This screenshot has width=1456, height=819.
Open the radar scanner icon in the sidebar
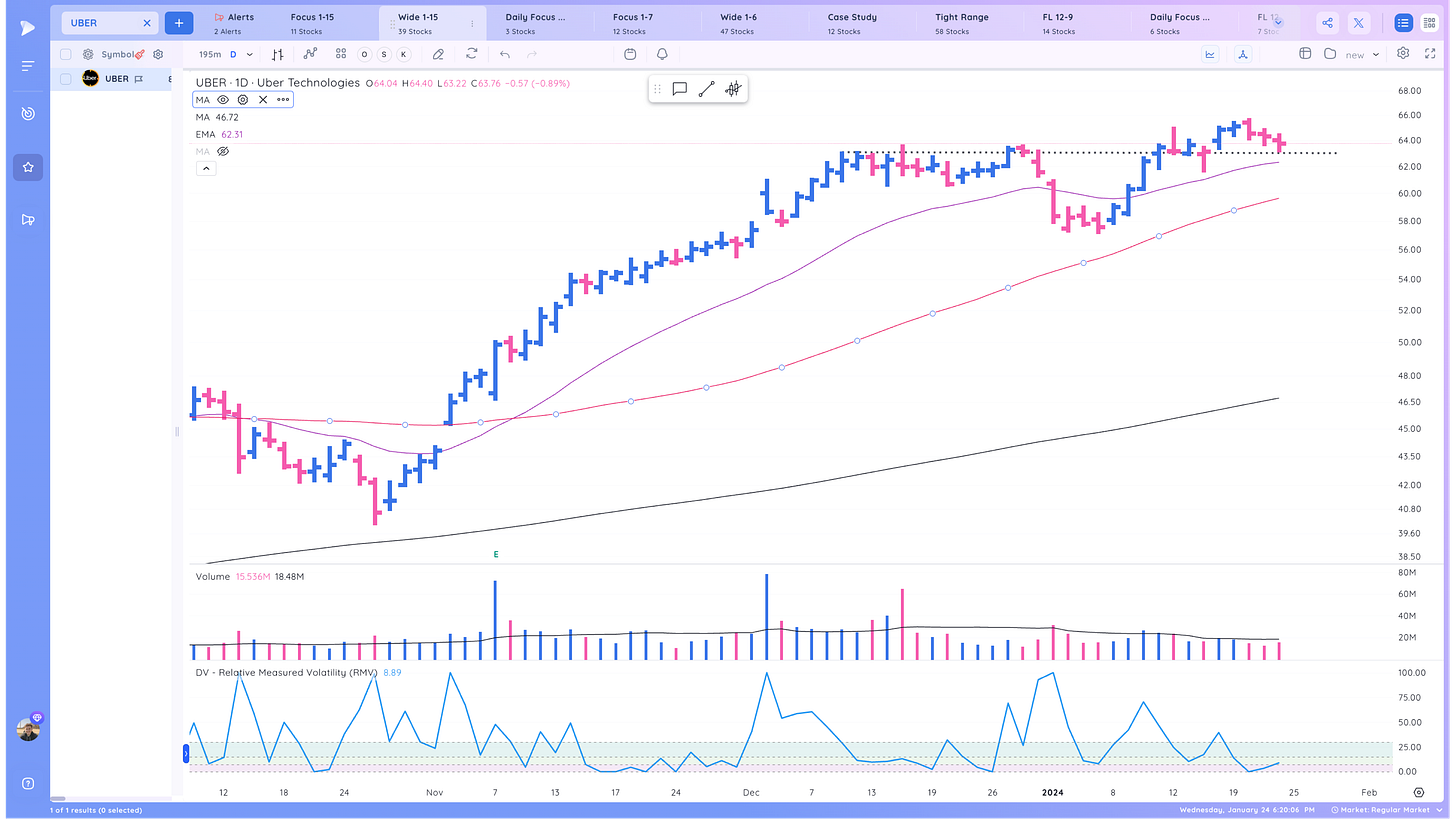(x=27, y=114)
